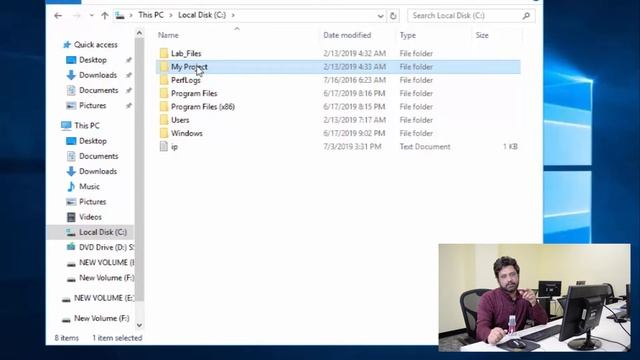
Task: Open address bar history dropdown
Action: tap(380, 16)
